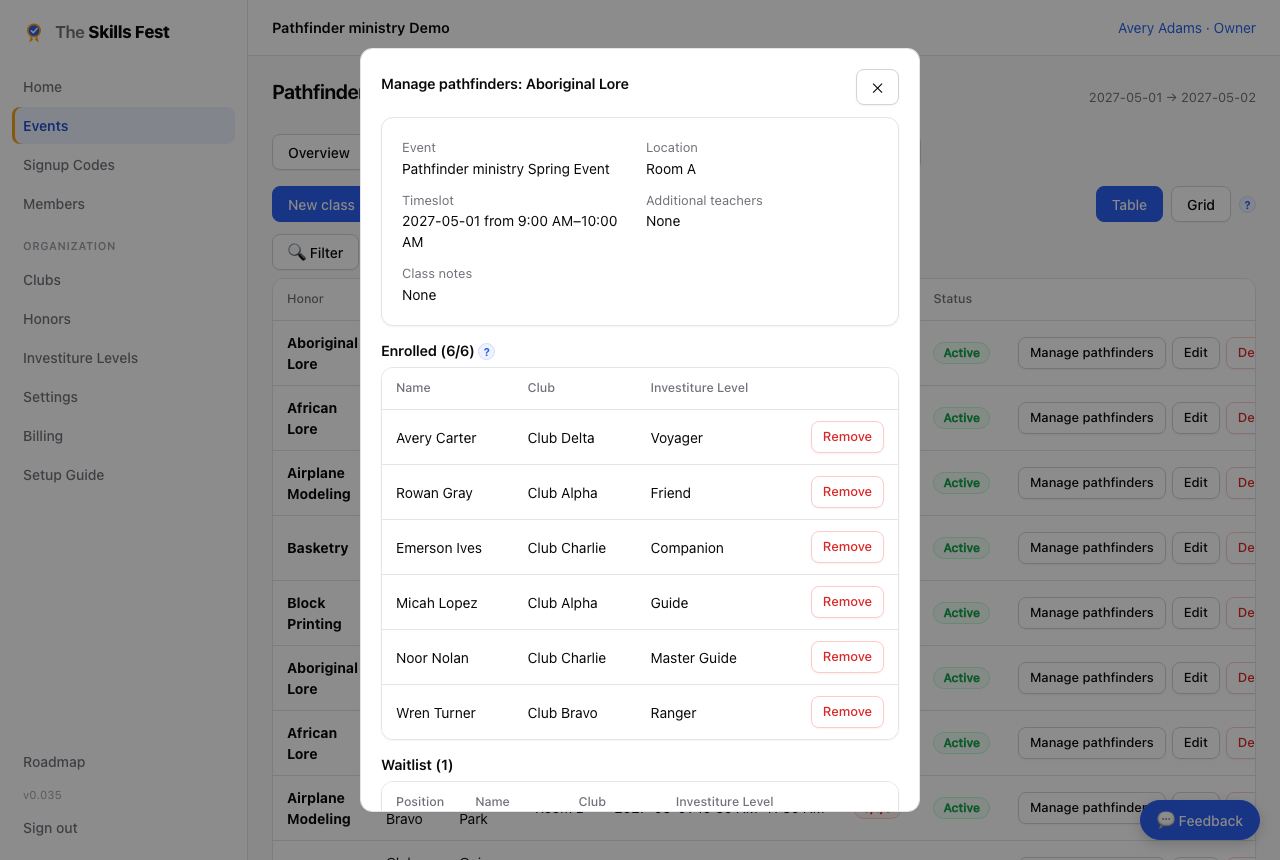Click Club Bravo cell for Wren Turner
Image resolution: width=1280 pixels, height=860 pixels.
click(562, 713)
